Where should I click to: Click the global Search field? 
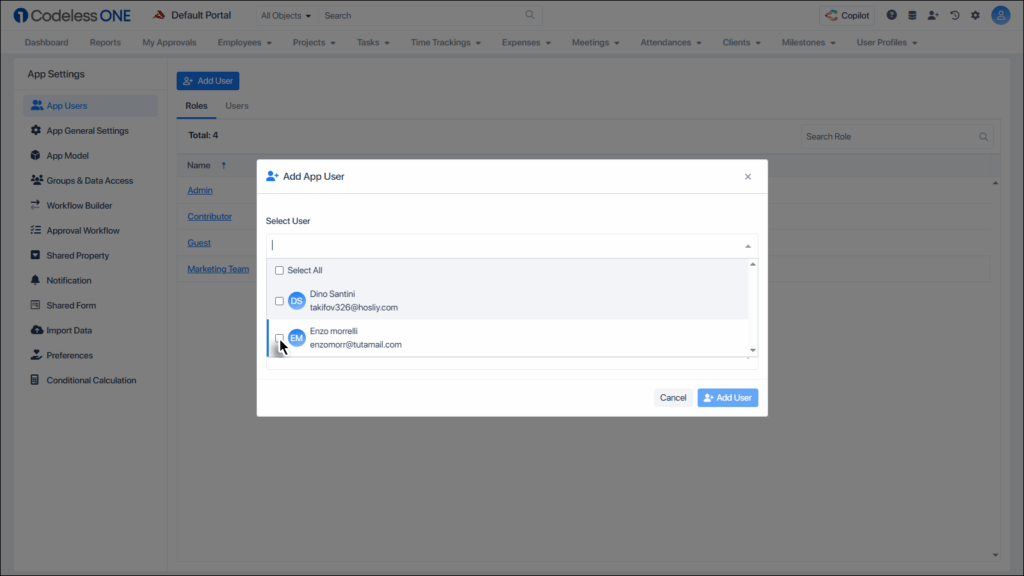430,15
